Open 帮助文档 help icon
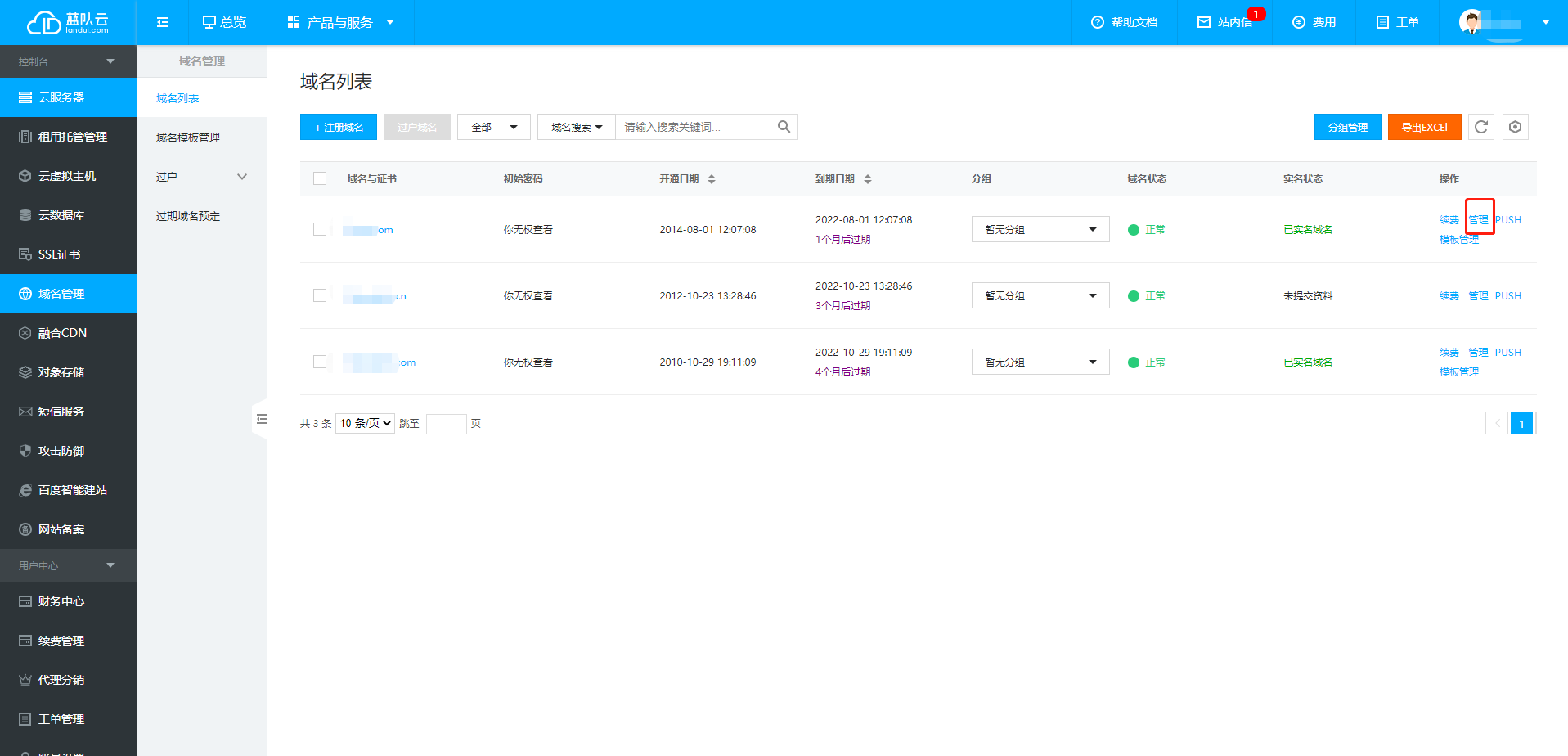Screen dimensions: 1568x756 coord(1098,22)
